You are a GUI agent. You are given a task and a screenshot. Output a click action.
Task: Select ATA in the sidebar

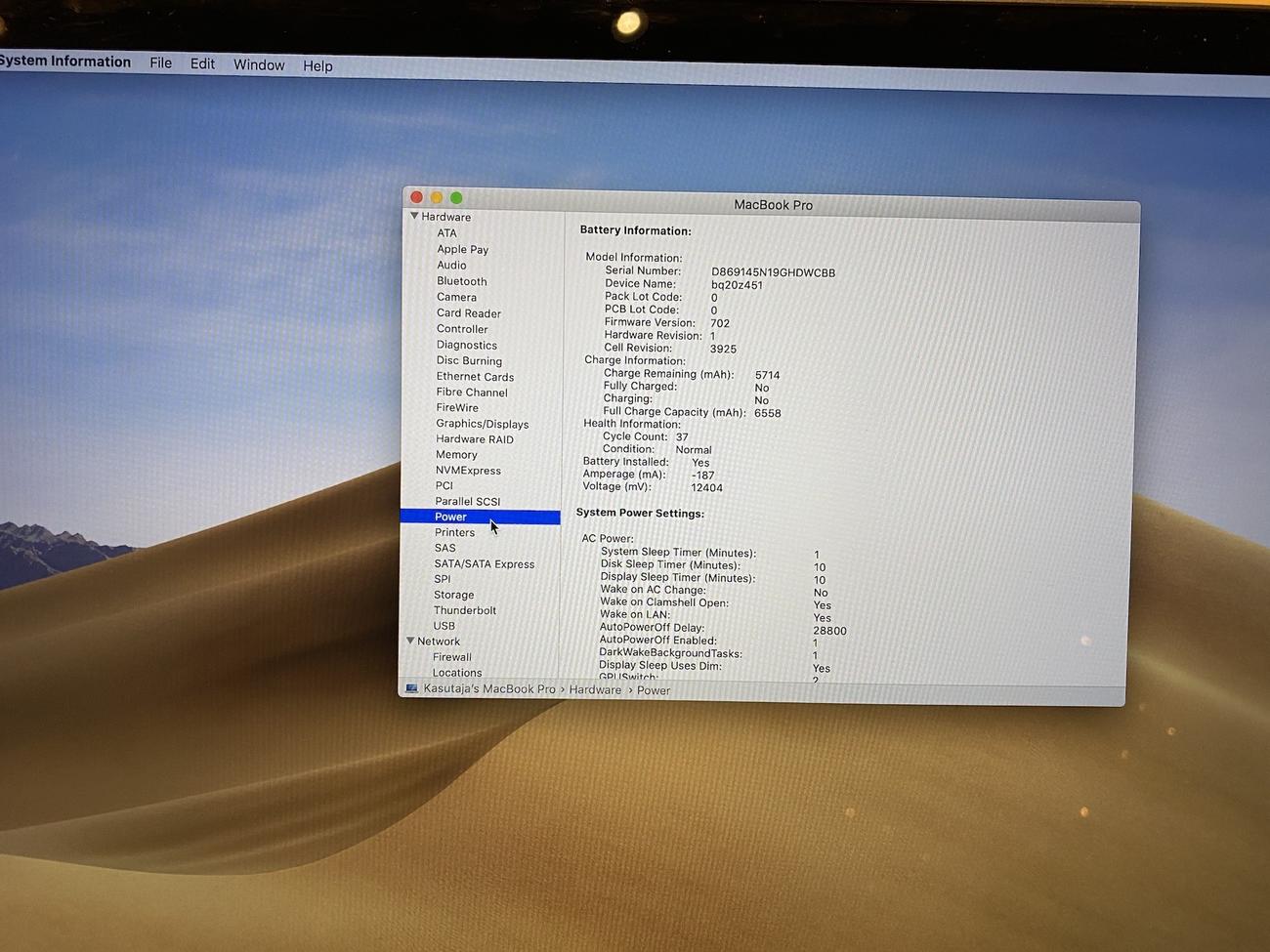(446, 233)
